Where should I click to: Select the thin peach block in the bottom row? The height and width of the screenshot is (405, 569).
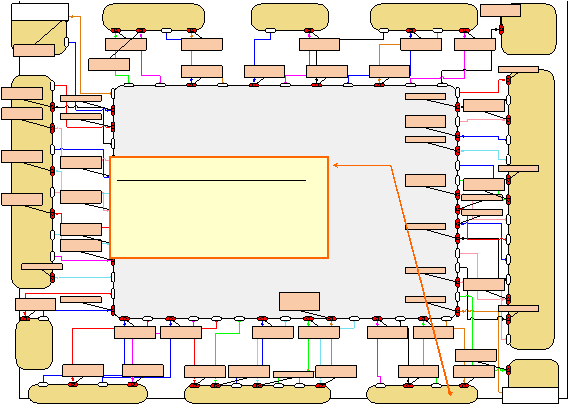click(293, 374)
